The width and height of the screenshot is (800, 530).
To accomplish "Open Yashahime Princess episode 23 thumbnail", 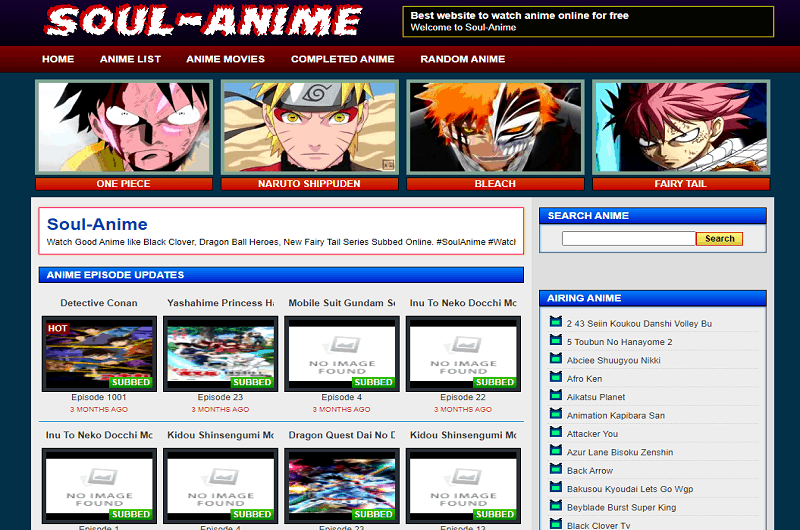I will 220,354.
